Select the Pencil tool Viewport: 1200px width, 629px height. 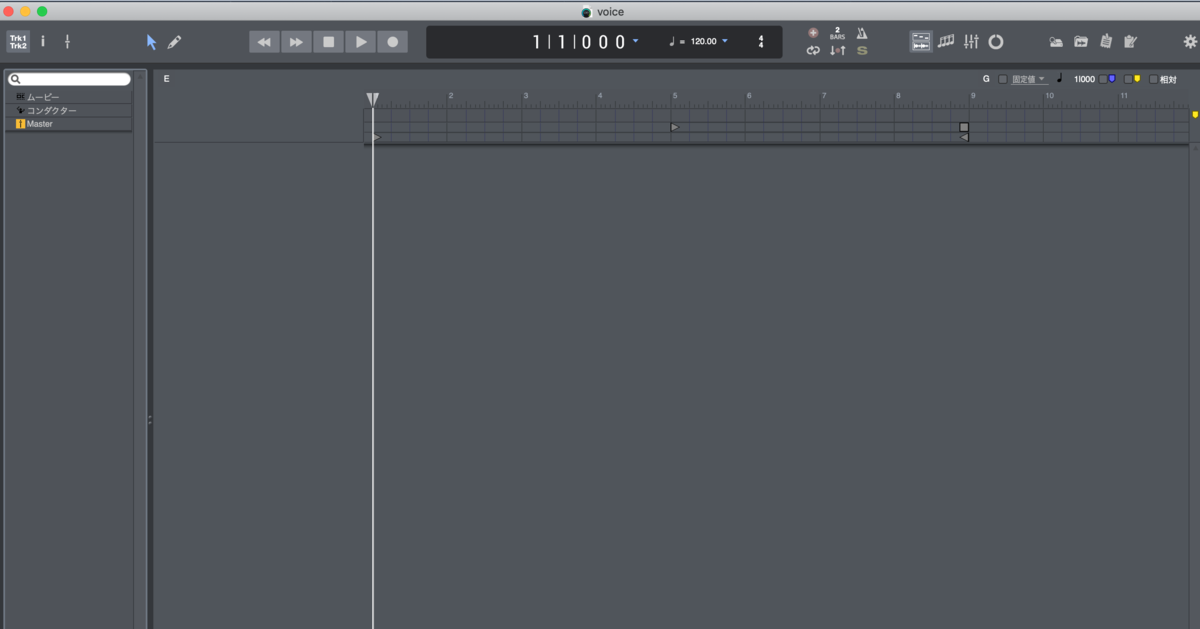(174, 42)
